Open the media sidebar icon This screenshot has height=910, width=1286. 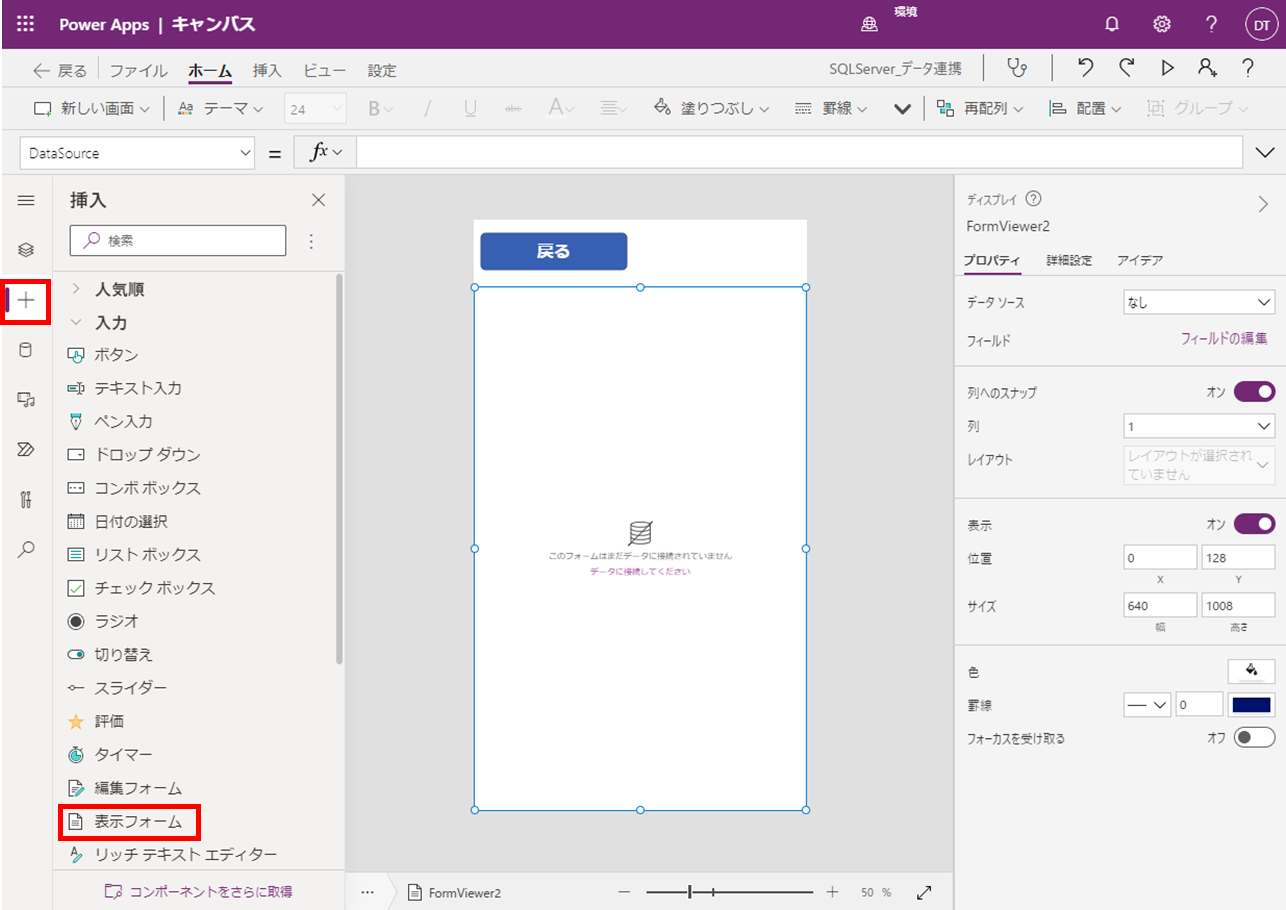(x=26, y=399)
